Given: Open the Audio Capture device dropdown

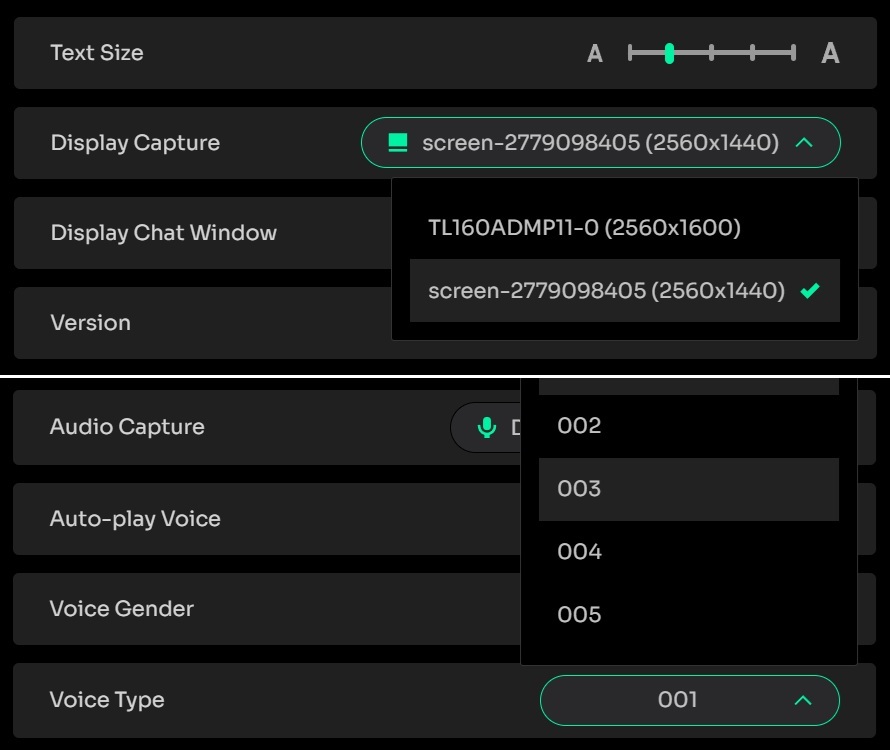Looking at the screenshot, I should [x=486, y=427].
